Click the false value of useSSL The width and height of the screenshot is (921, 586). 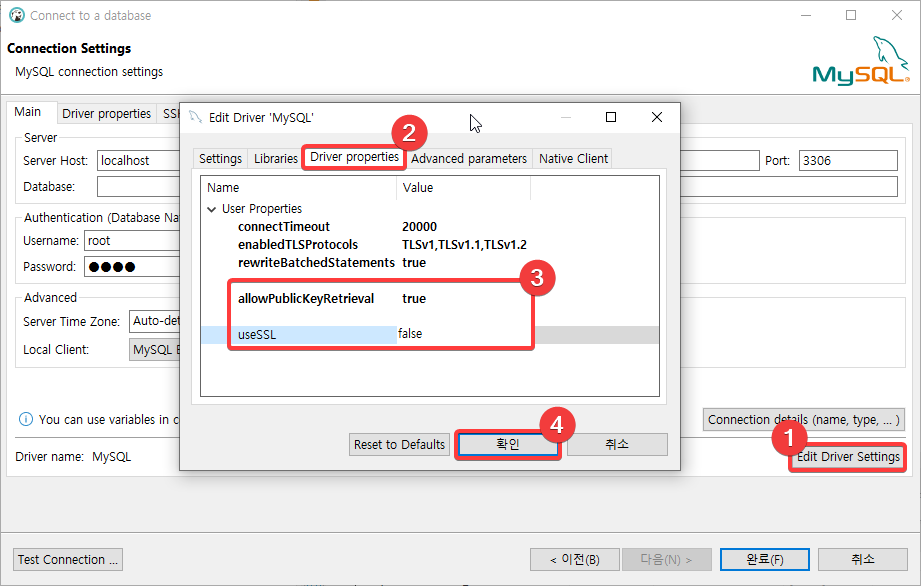pos(410,334)
